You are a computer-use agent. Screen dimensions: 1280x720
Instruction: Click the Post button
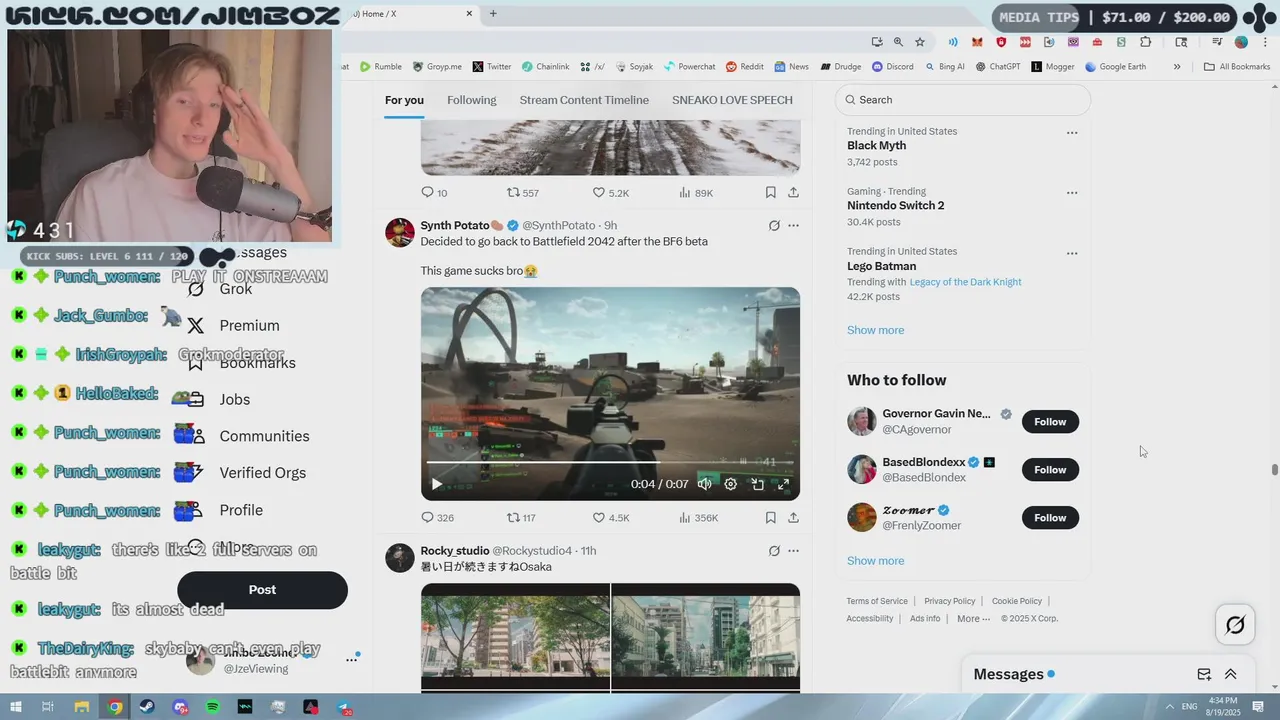tap(262, 590)
